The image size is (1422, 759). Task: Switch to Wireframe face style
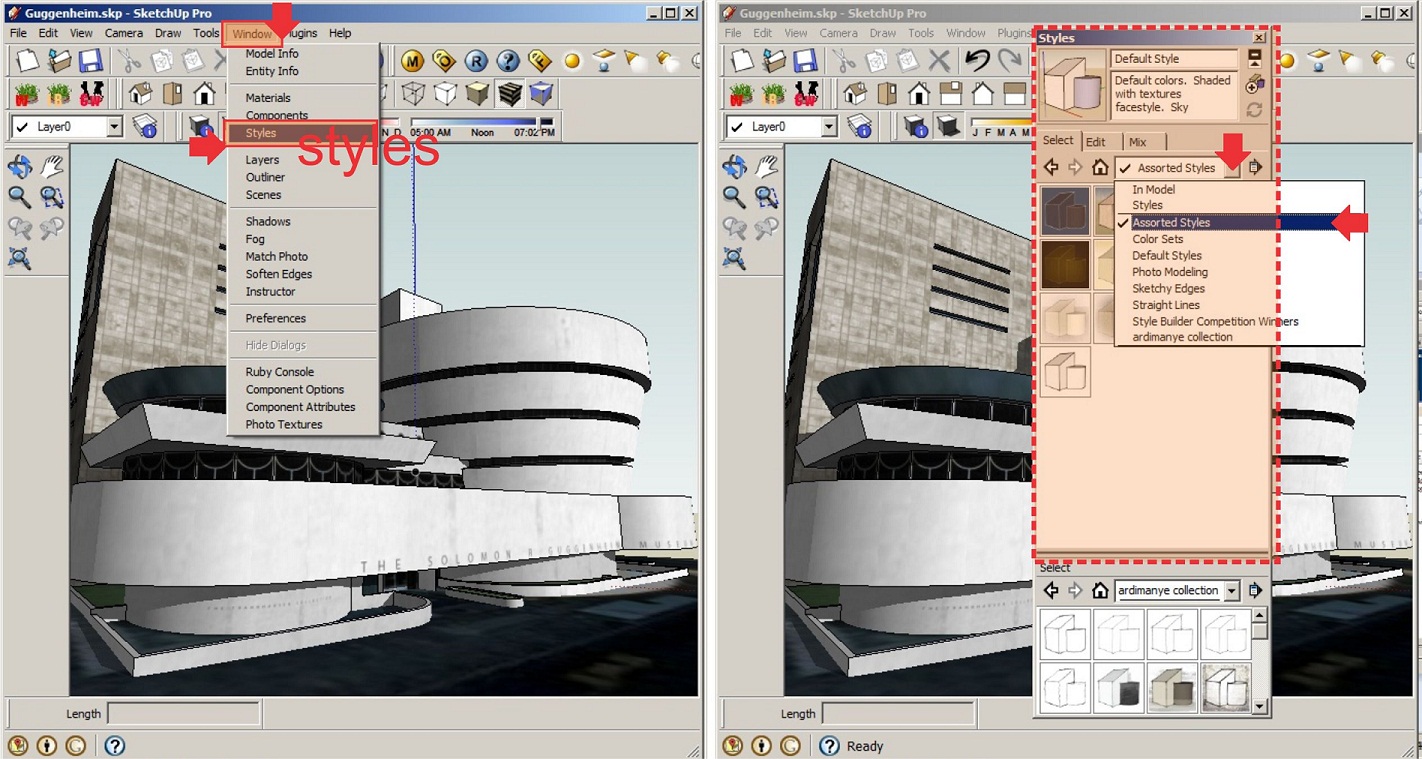pos(413,93)
